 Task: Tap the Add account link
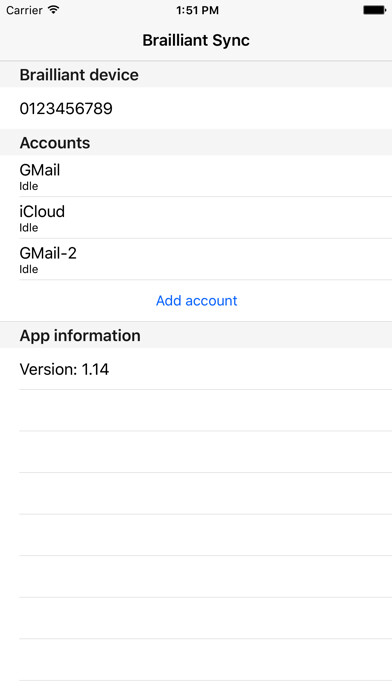point(196,301)
